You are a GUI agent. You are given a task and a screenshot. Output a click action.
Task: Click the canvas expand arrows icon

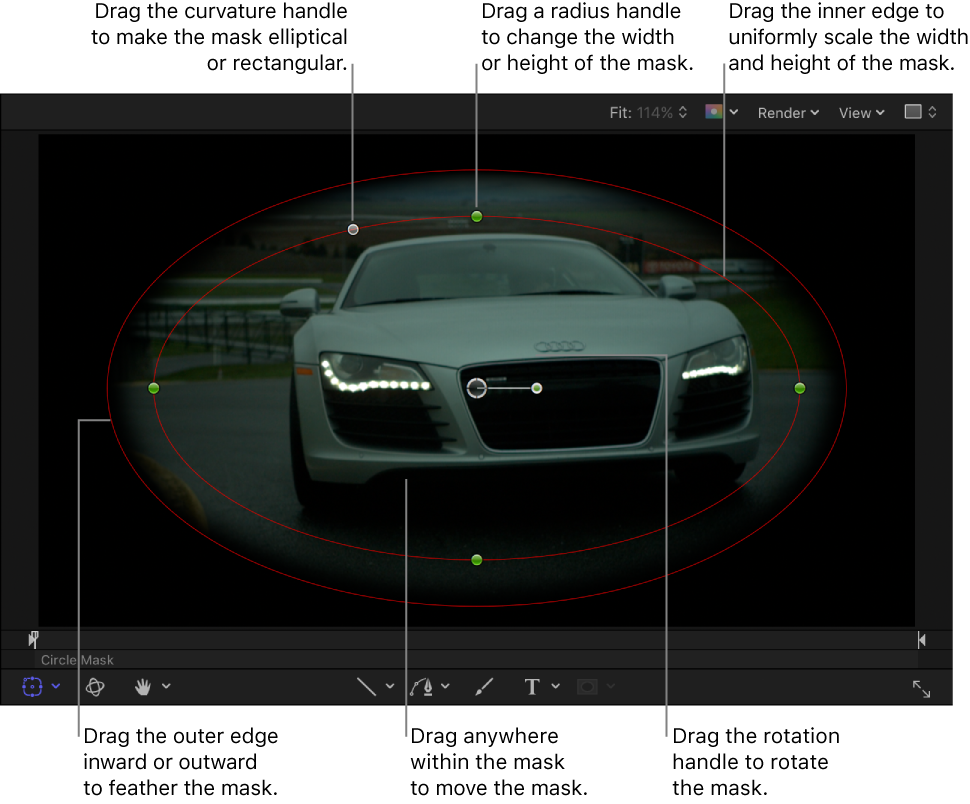[x=921, y=688]
